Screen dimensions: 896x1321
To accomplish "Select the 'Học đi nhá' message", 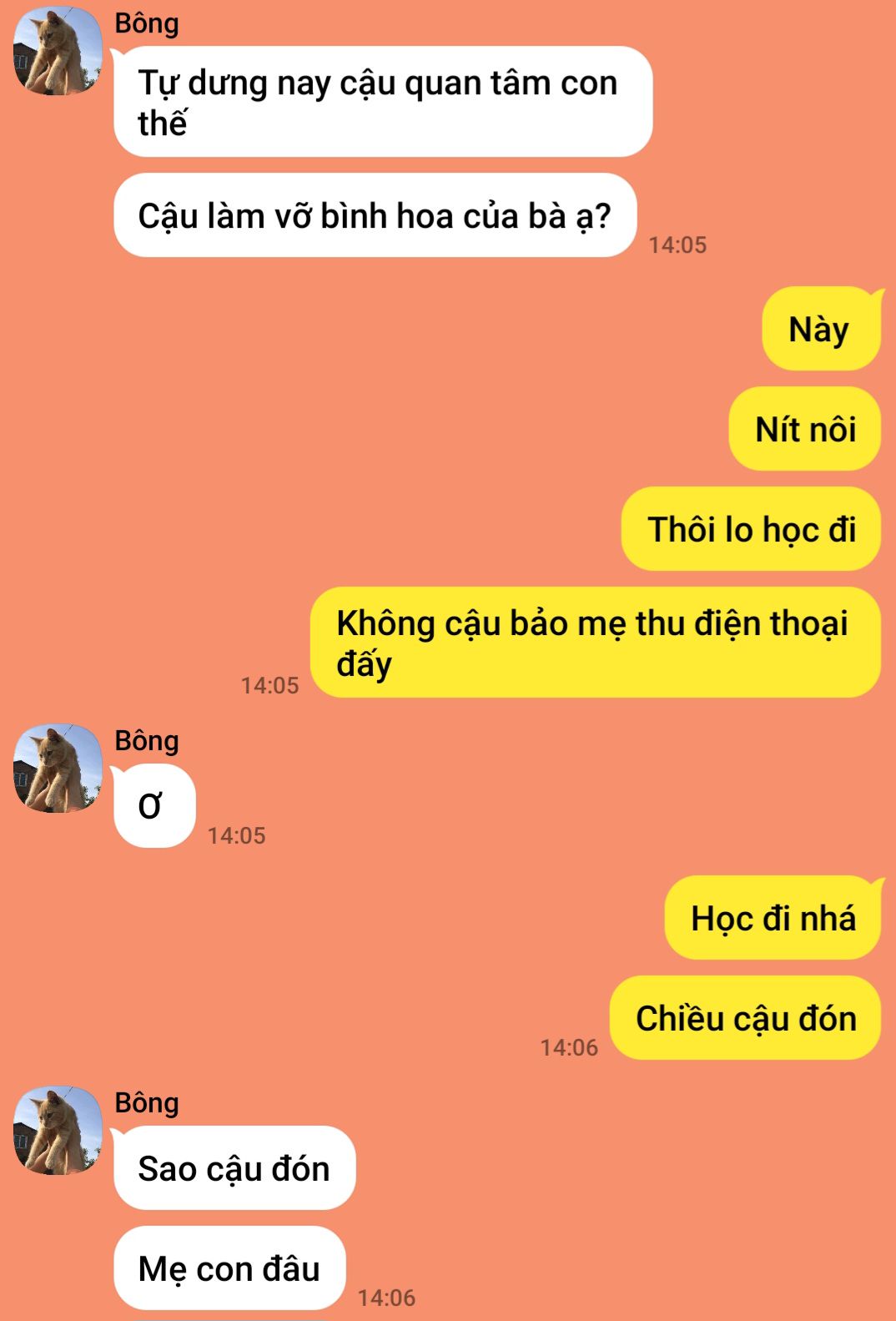I will coord(773,918).
